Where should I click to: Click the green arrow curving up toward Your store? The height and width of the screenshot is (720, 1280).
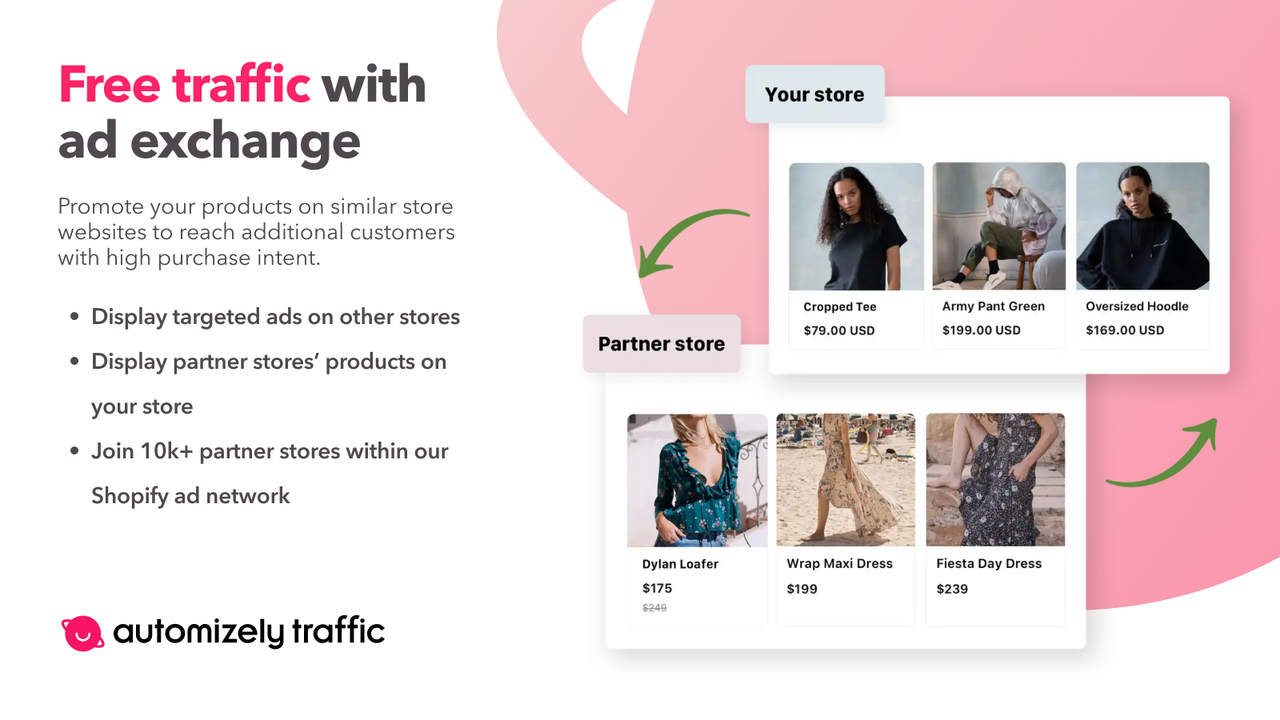click(1167, 457)
